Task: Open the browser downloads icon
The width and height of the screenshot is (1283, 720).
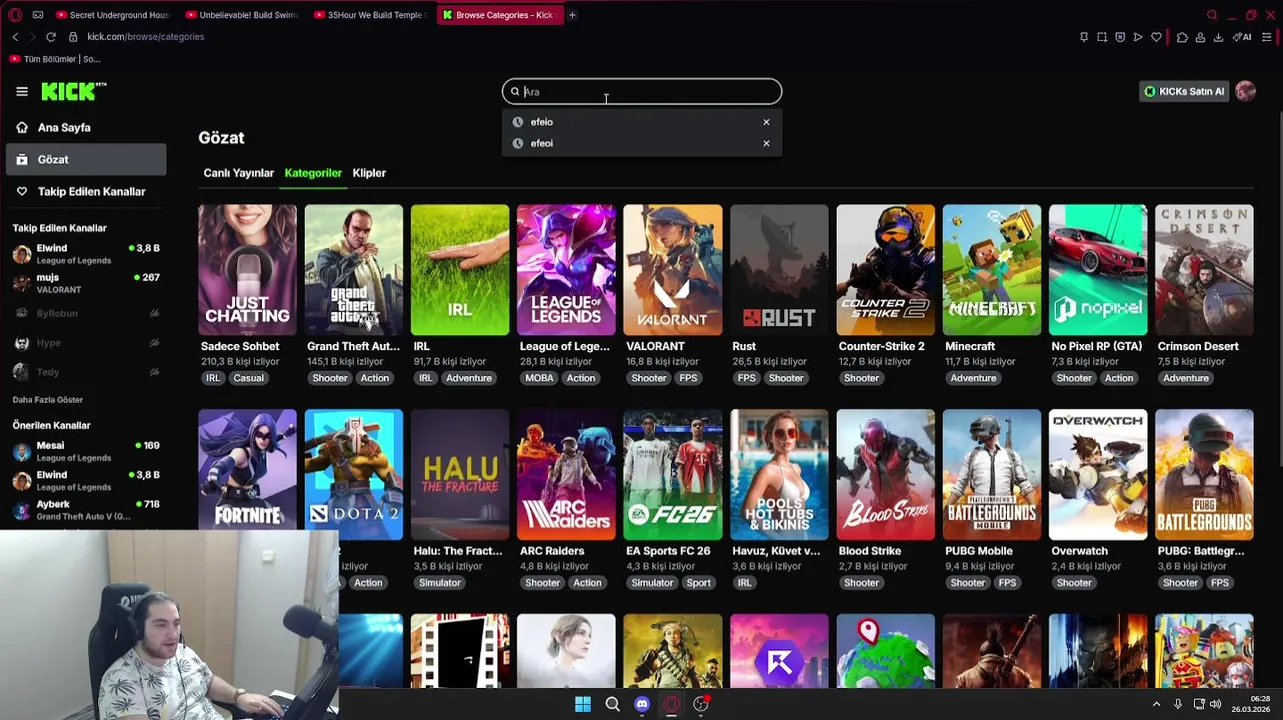Action: [x=1218, y=37]
